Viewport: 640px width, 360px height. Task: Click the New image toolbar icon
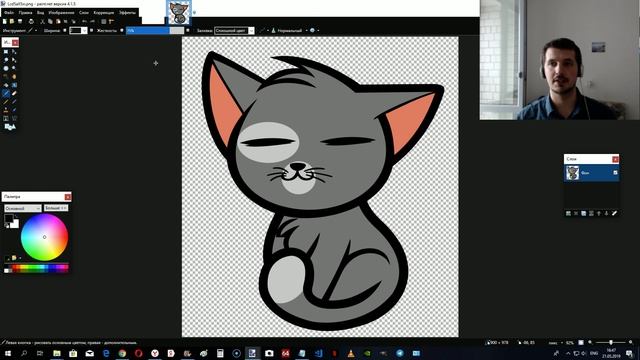(x=4, y=21)
